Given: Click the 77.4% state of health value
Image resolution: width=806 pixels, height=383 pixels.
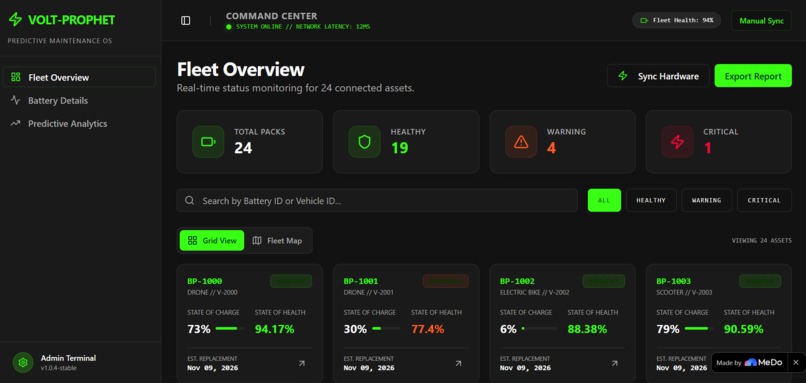Looking at the screenshot, I should click(x=428, y=329).
